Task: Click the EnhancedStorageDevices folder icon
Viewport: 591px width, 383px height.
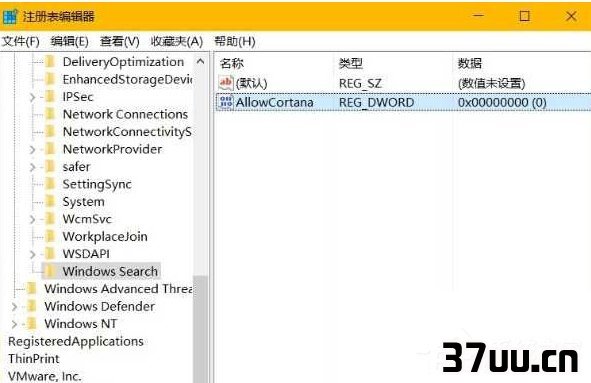Action: tap(50, 79)
